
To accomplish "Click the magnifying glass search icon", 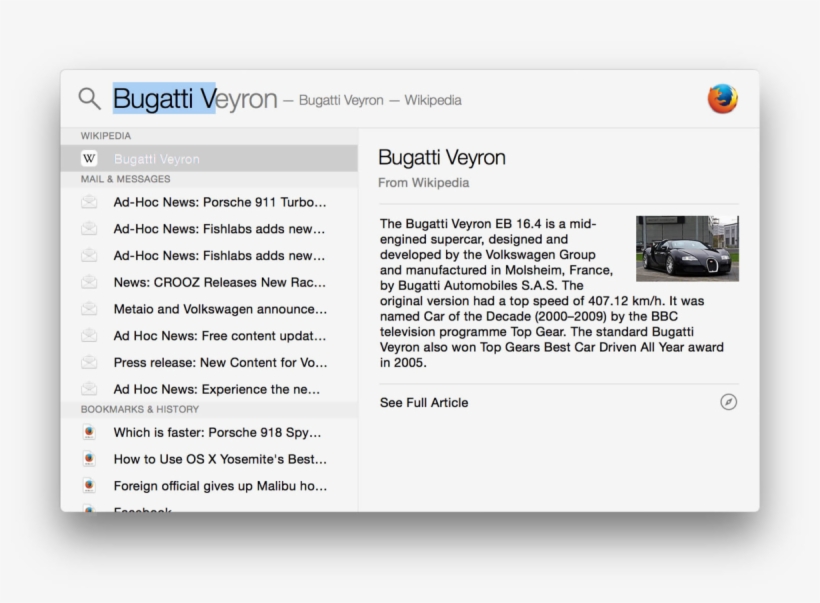I will click(x=90, y=98).
